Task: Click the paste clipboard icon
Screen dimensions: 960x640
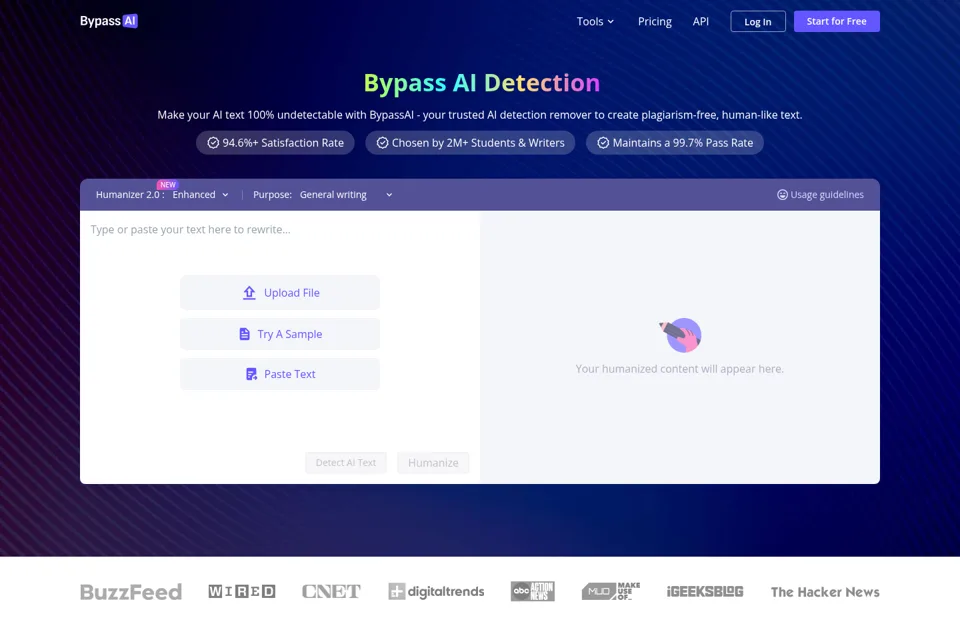Action: click(251, 374)
